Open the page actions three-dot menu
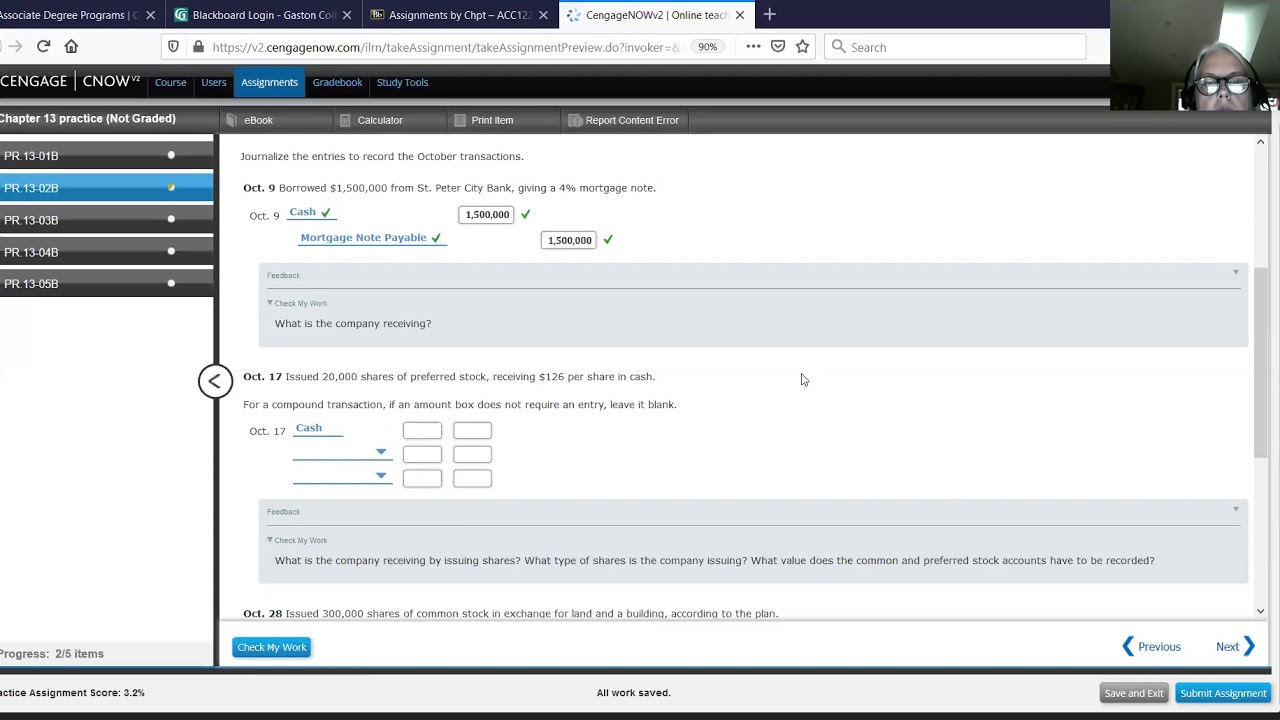 point(753,47)
